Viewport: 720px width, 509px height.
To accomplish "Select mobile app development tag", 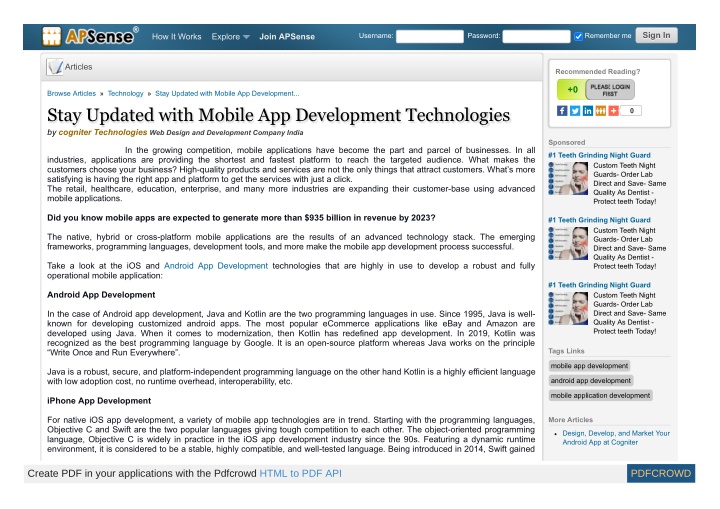I will [x=589, y=366].
